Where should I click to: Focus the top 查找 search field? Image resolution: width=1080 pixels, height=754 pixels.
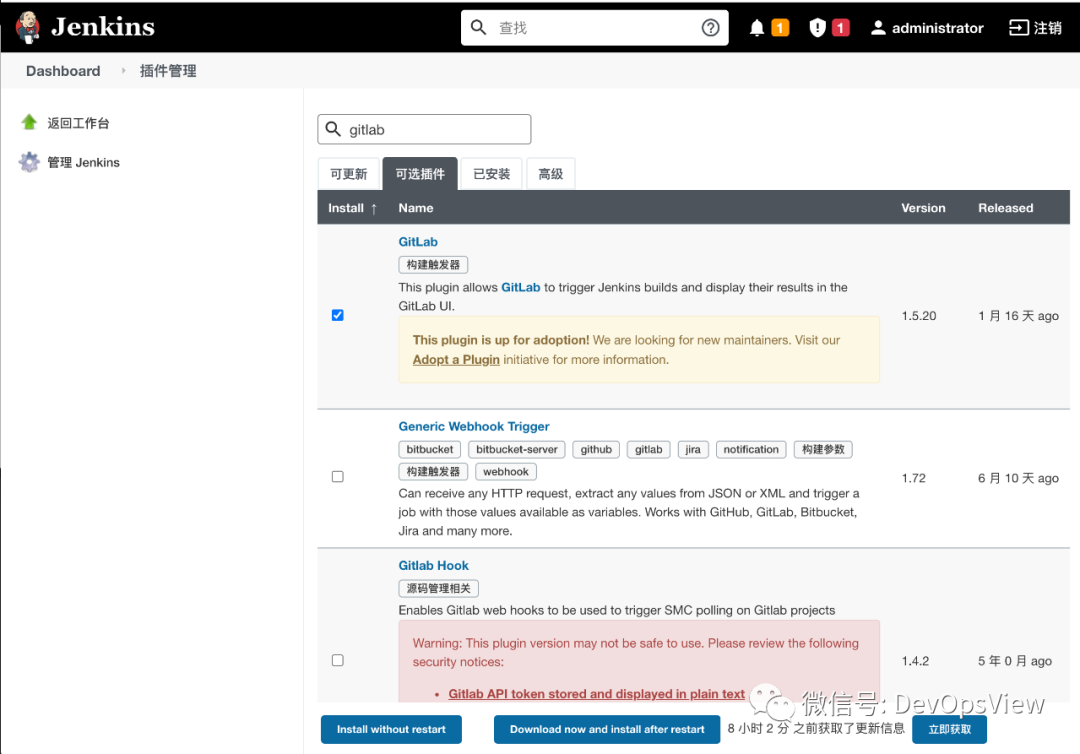pyautogui.click(x=594, y=28)
